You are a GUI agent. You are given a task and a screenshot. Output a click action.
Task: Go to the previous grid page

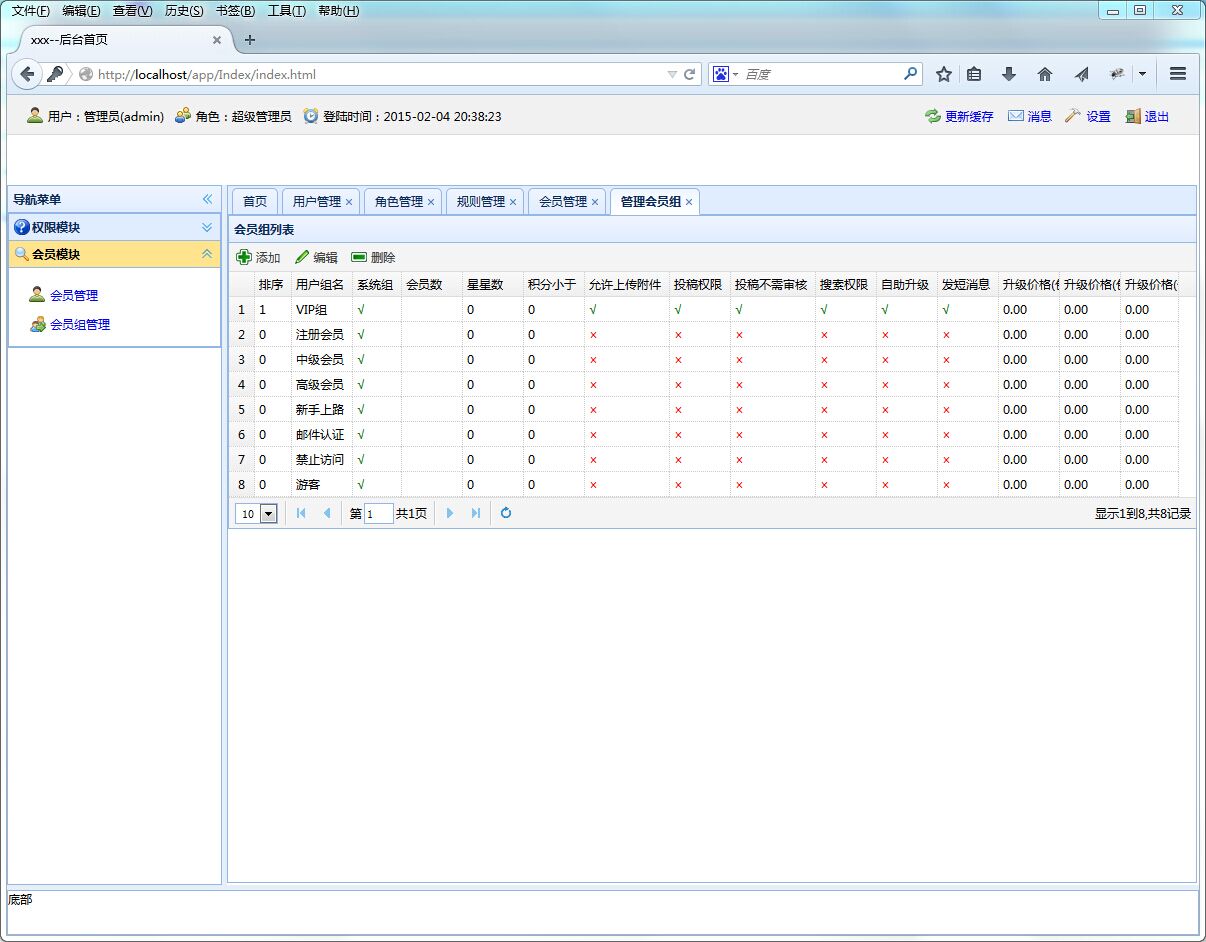[x=326, y=513]
